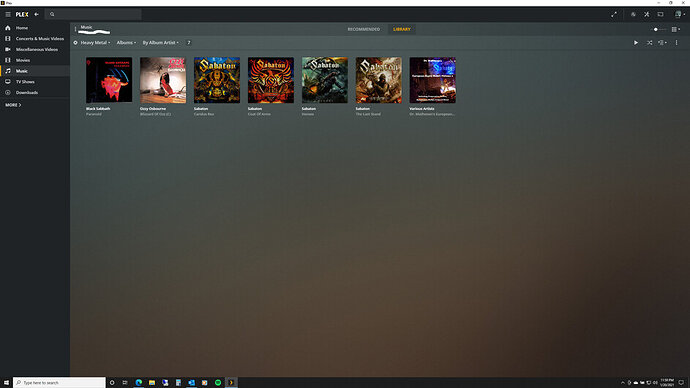Screen dimensions: 690x388
Task: Open Sabaton Carolus Rex album cover
Action: [217, 80]
